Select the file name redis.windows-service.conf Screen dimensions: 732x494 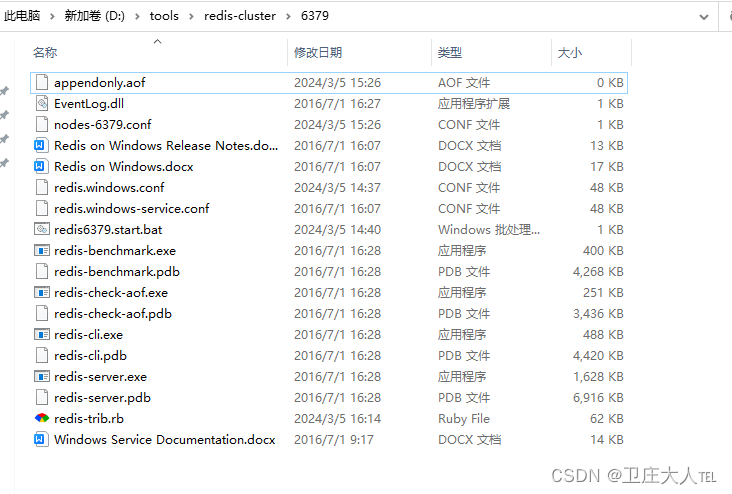pos(132,209)
